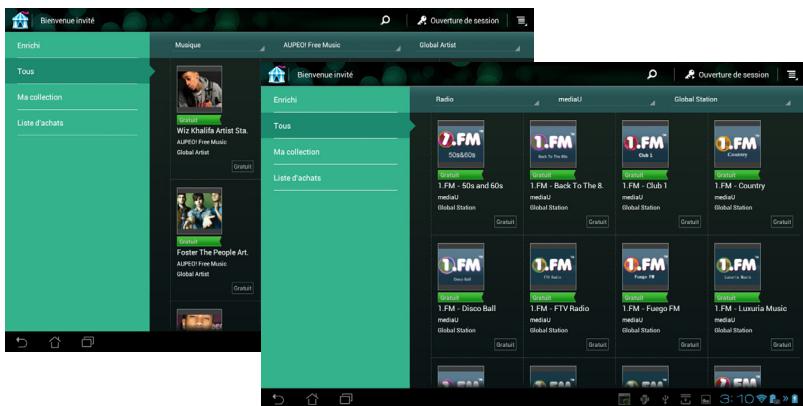Open the 1.FM 50s&60s station thumbnail
This screenshot has height=406, width=803.
click(461, 144)
